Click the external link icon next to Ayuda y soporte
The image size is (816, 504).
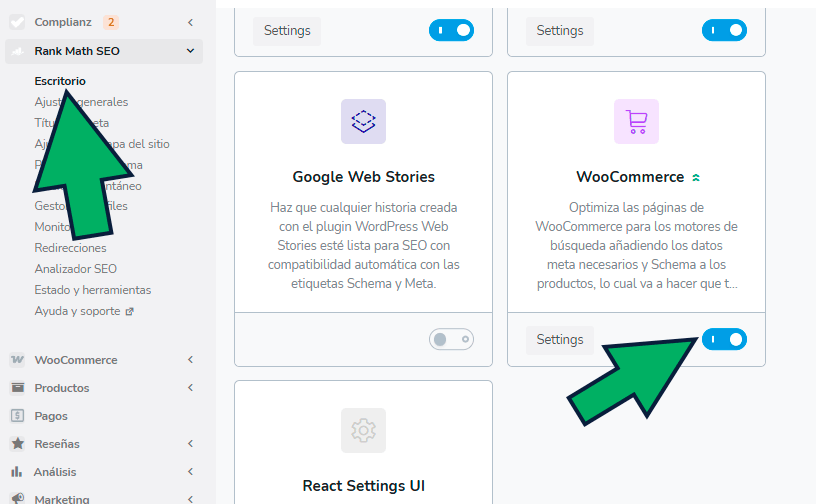tap(130, 311)
